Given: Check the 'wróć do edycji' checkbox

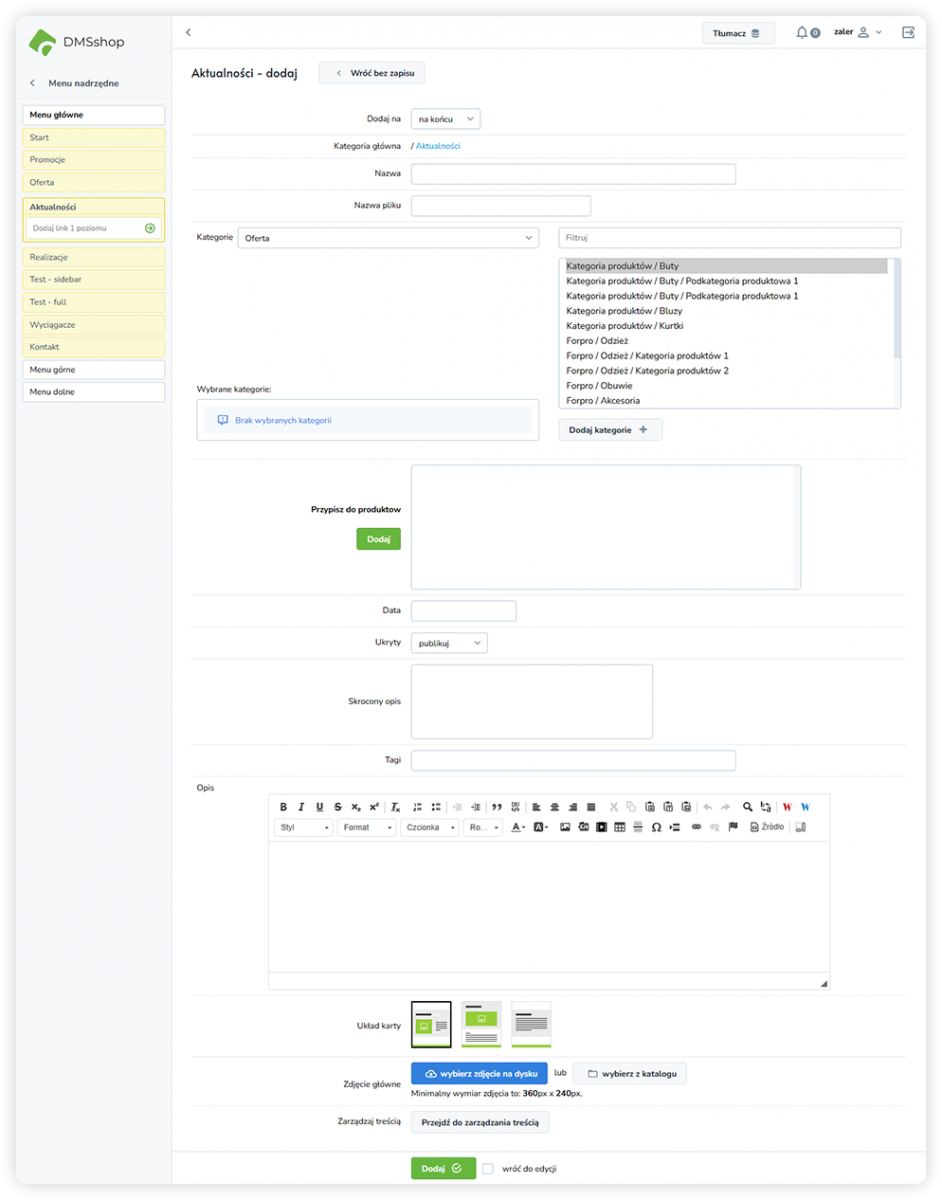Looking at the screenshot, I should (x=488, y=1168).
